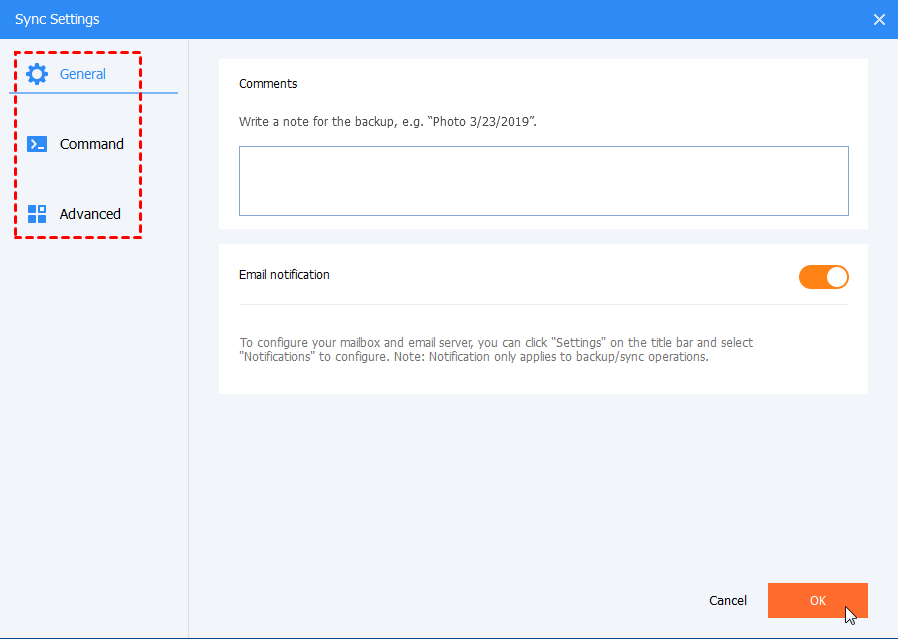The width and height of the screenshot is (898, 639).
Task: Select the terminal icon next to Command
Action: tap(37, 143)
